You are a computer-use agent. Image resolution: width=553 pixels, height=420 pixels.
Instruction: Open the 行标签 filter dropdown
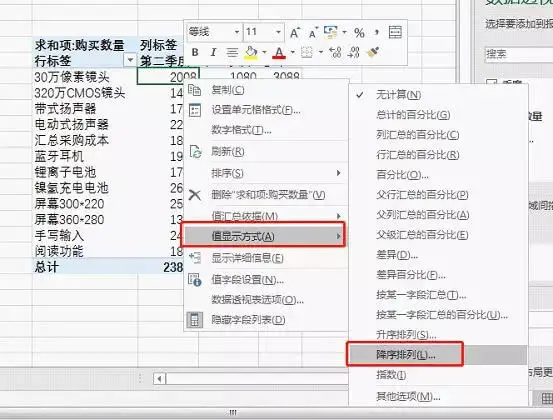130,60
